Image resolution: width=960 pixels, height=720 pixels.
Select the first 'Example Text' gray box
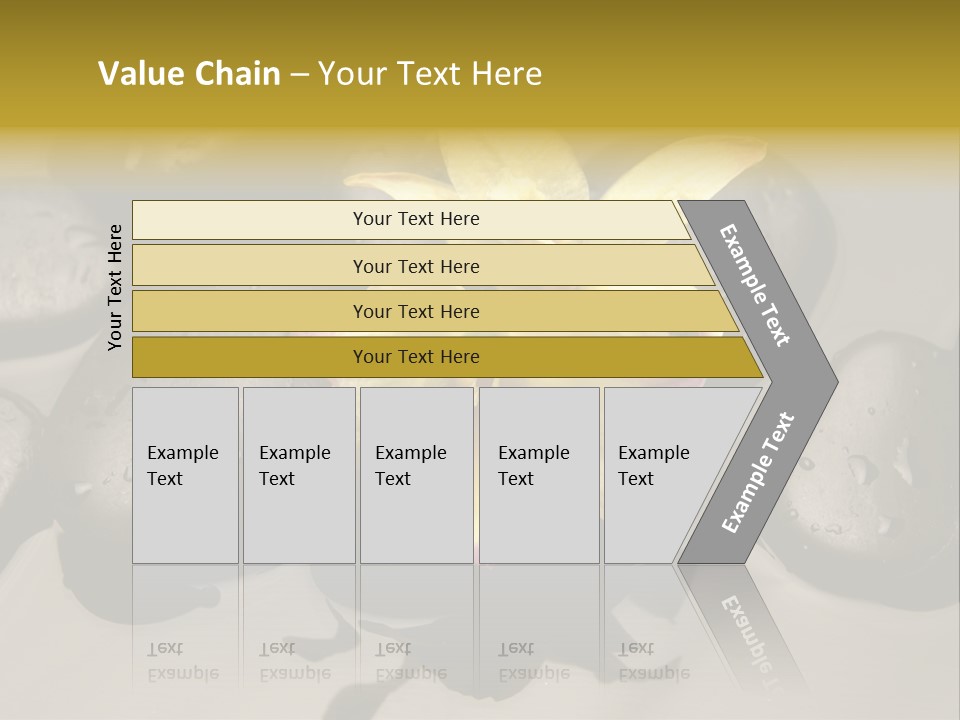(x=185, y=475)
